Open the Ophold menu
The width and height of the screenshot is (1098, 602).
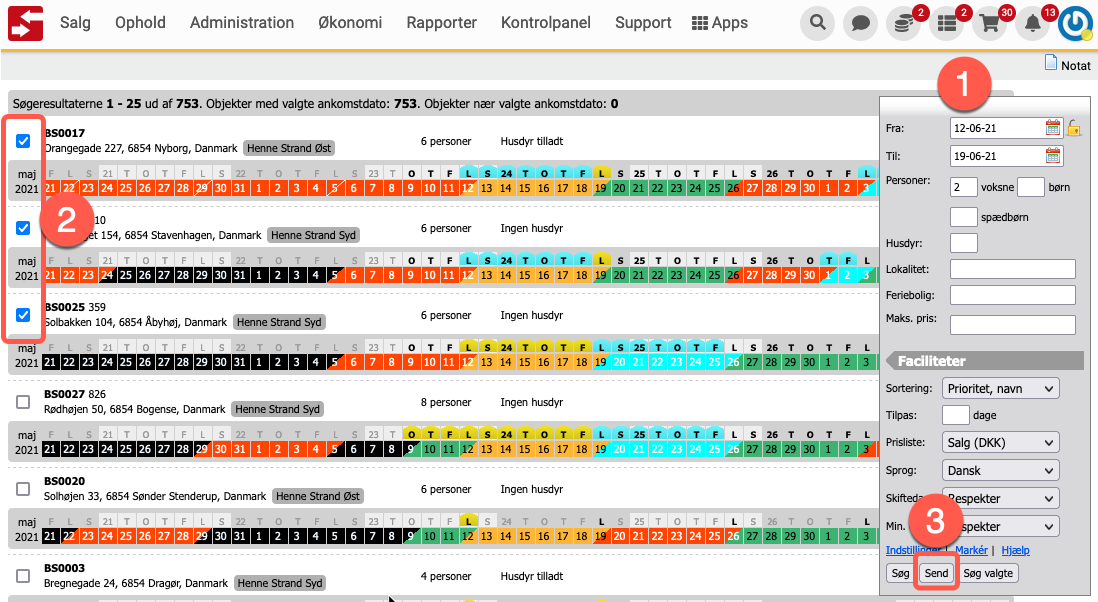point(140,22)
